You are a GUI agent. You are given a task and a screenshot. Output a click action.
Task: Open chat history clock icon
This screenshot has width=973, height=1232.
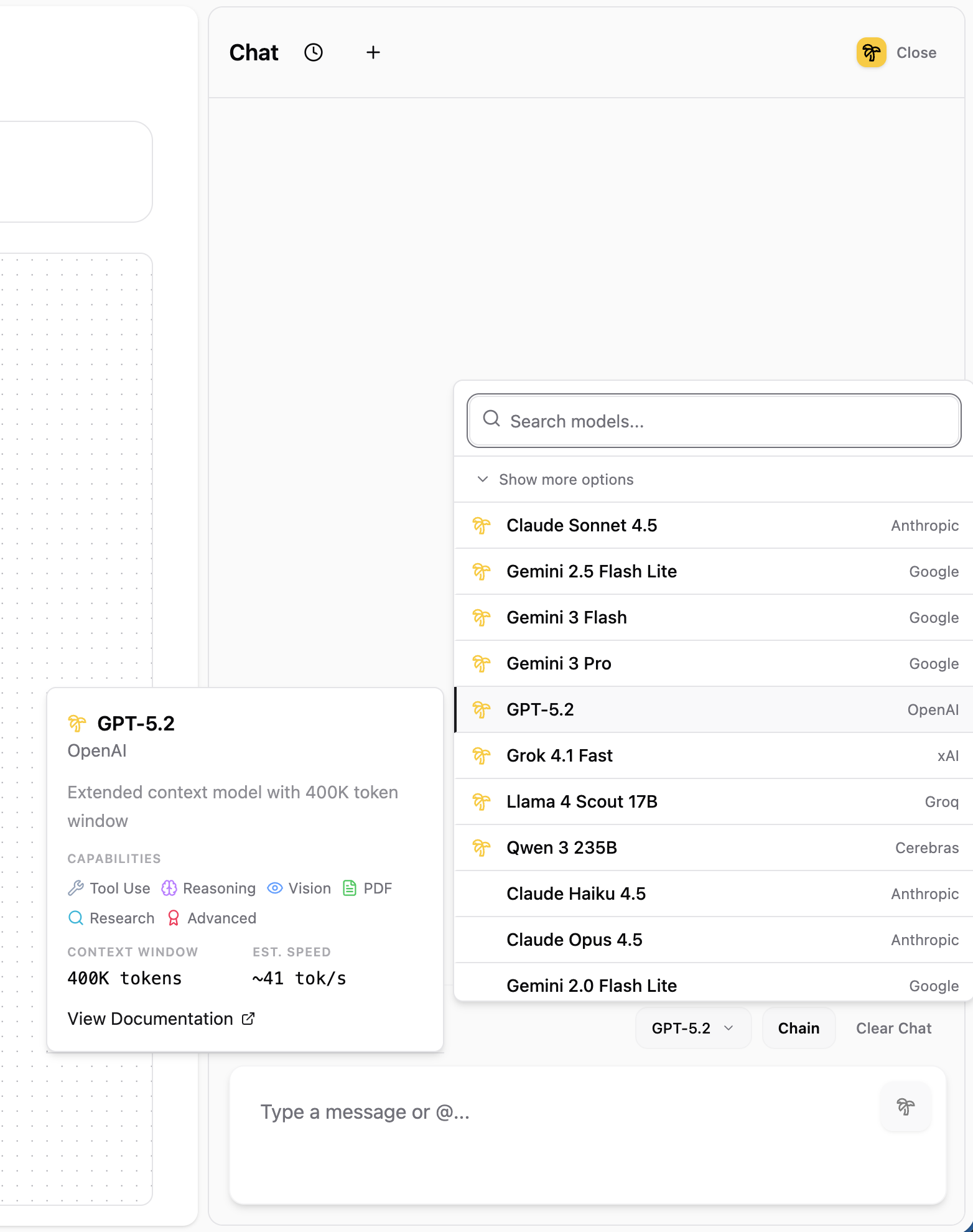click(314, 52)
